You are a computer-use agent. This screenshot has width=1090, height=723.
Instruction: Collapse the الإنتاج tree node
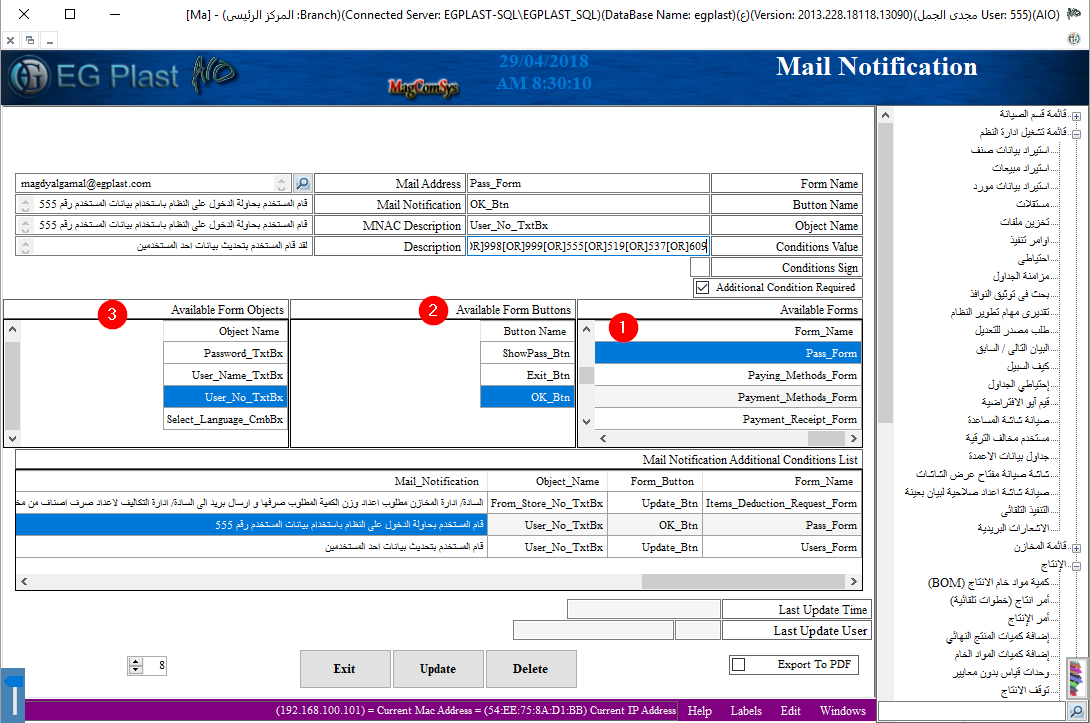(1076, 567)
